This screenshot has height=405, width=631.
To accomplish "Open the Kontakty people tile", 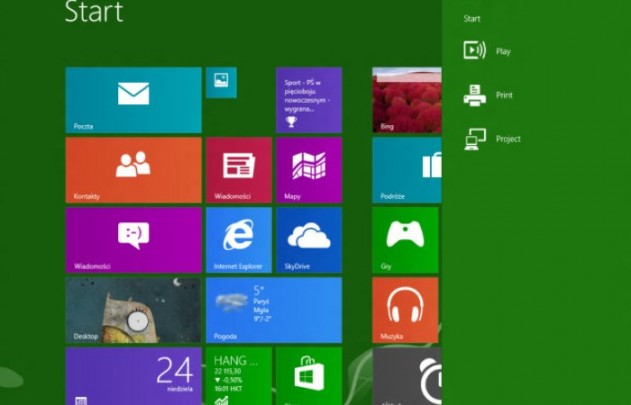I will click(133, 170).
